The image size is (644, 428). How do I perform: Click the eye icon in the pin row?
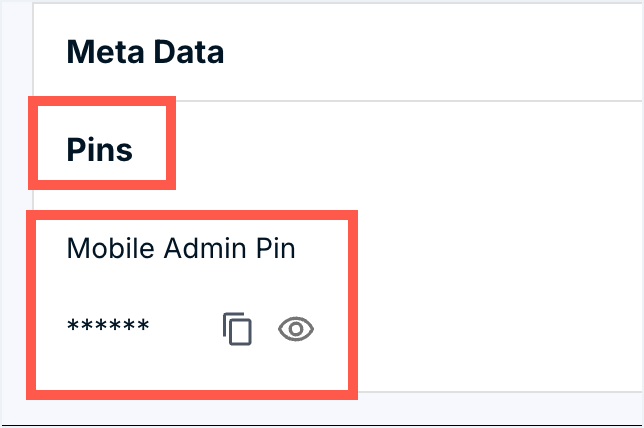(x=296, y=329)
